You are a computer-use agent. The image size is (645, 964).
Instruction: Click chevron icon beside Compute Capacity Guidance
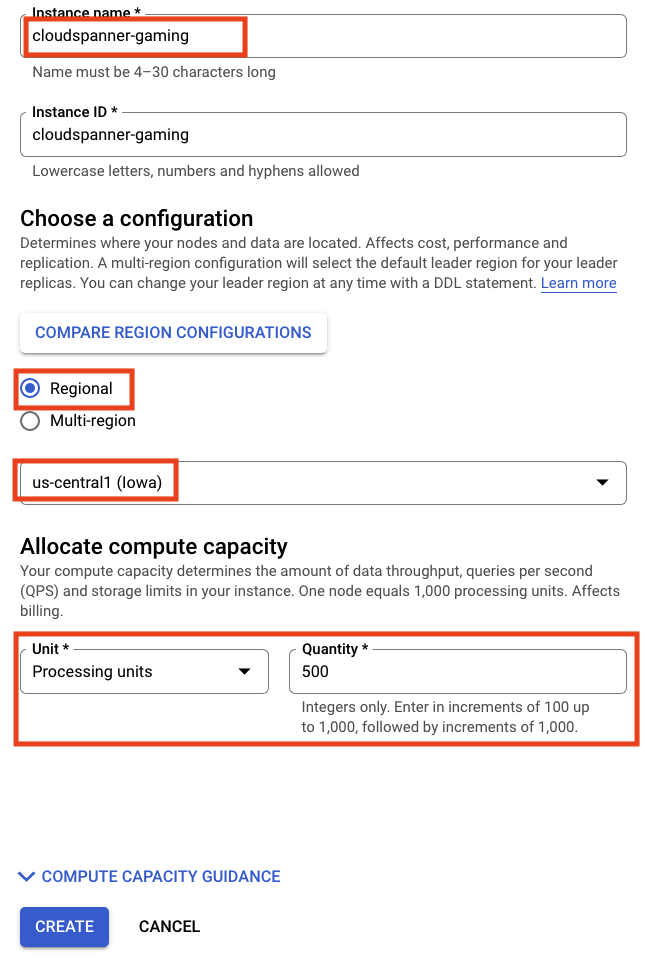(x=27, y=877)
